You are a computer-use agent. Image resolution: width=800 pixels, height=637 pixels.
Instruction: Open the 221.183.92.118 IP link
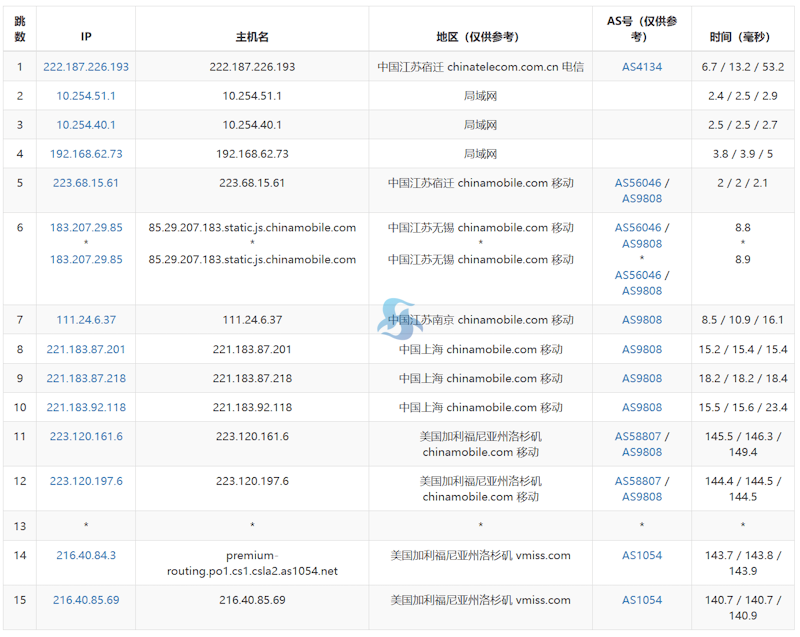(86, 407)
